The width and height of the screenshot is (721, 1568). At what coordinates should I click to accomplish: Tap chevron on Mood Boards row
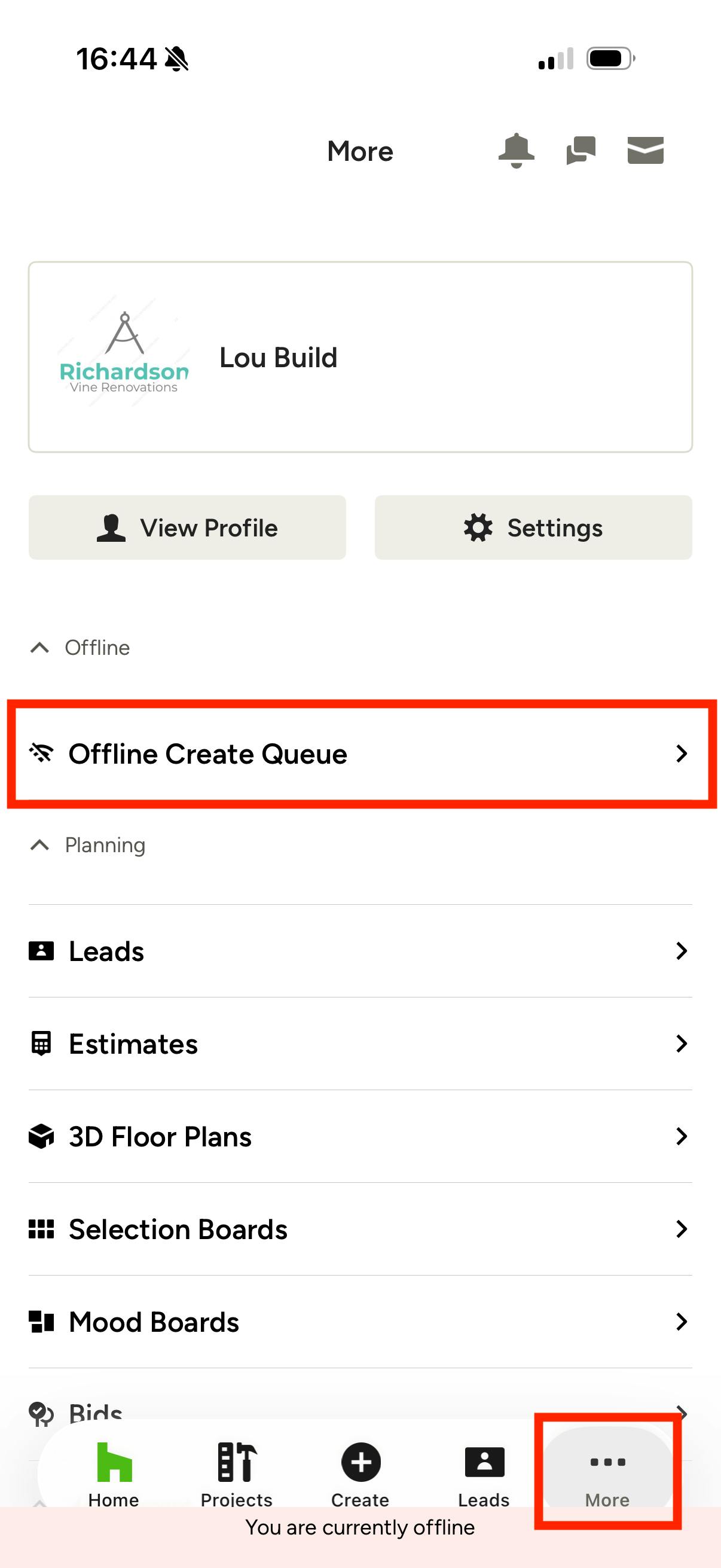pyautogui.click(x=682, y=1322)
